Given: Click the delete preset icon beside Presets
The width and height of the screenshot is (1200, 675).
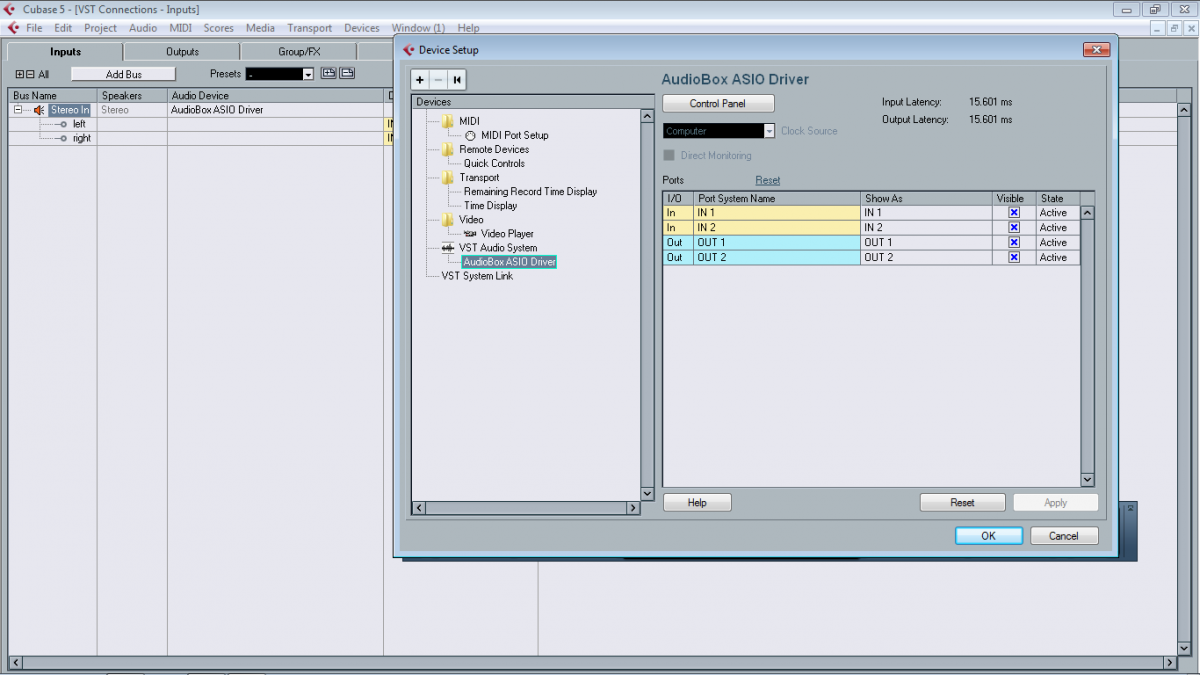Looking at the screenshot, I should (x=347, y=73).
